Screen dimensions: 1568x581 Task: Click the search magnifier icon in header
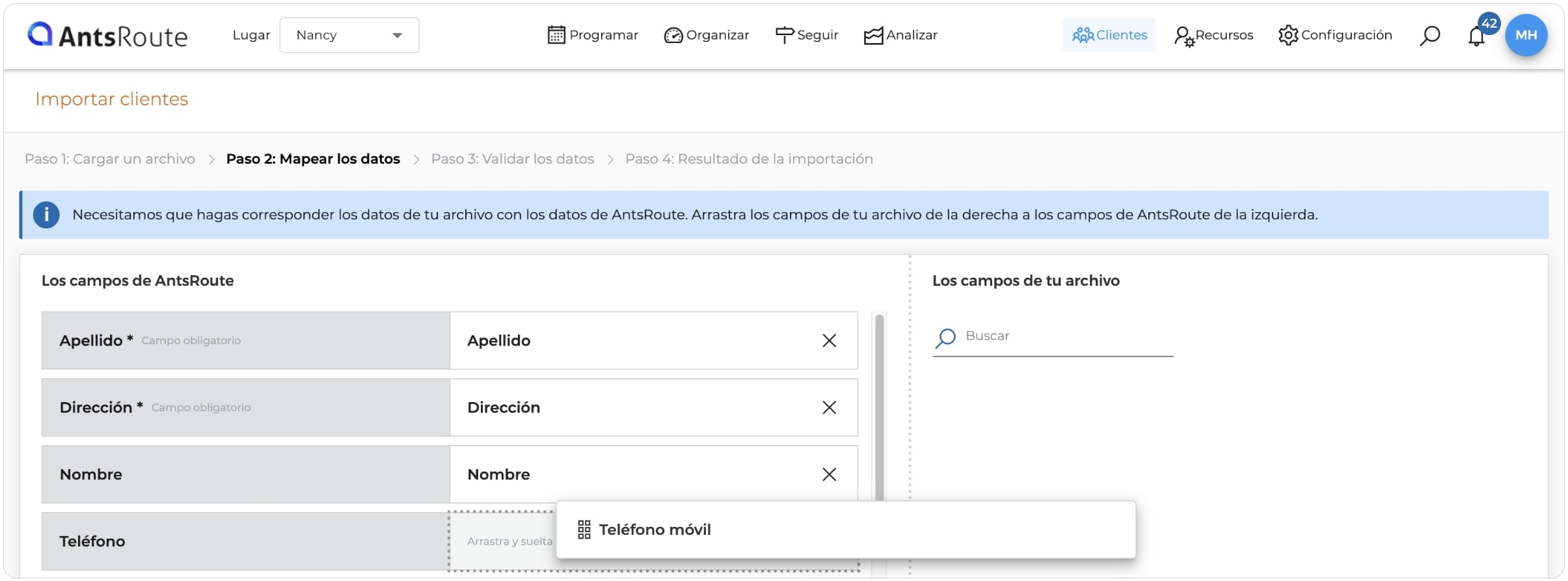coord(1429,36)
